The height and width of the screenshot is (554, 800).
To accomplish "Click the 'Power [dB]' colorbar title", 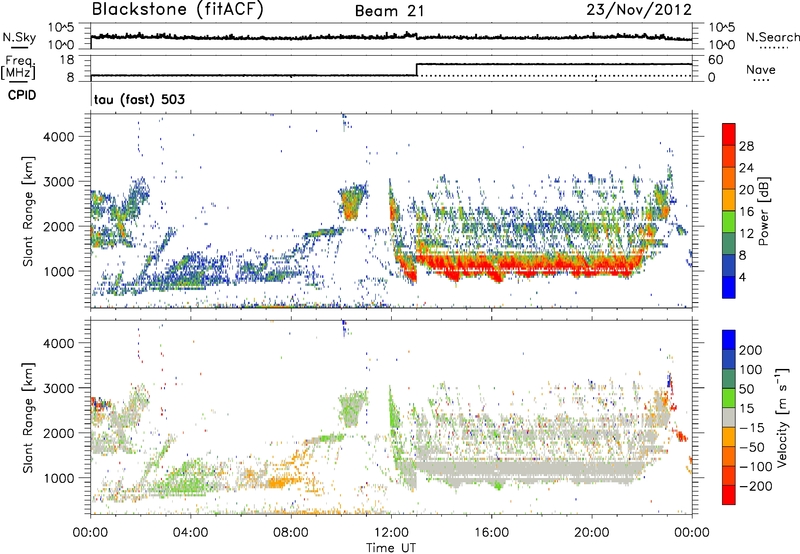I will coord(763,211).
